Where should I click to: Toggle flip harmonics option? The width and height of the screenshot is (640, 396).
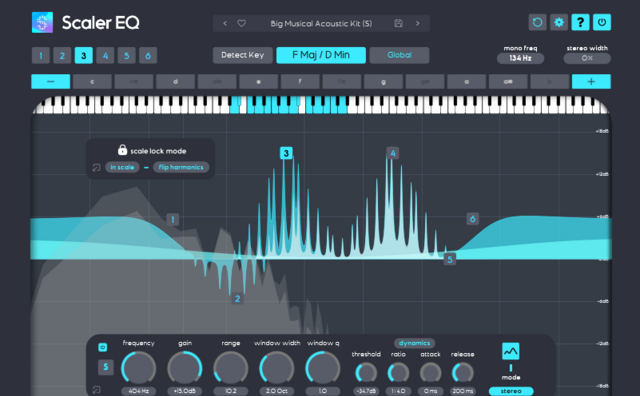181,167
